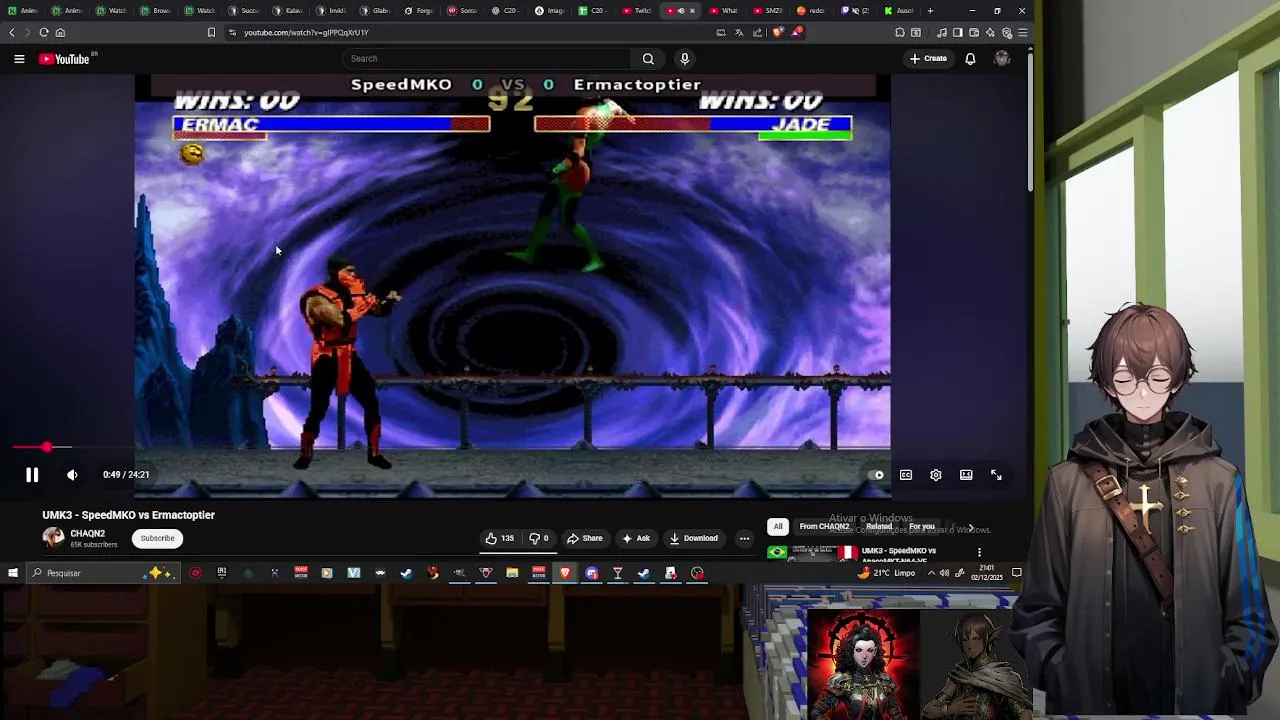Click the CHAQN2 channel avatar

click(53, 538)
